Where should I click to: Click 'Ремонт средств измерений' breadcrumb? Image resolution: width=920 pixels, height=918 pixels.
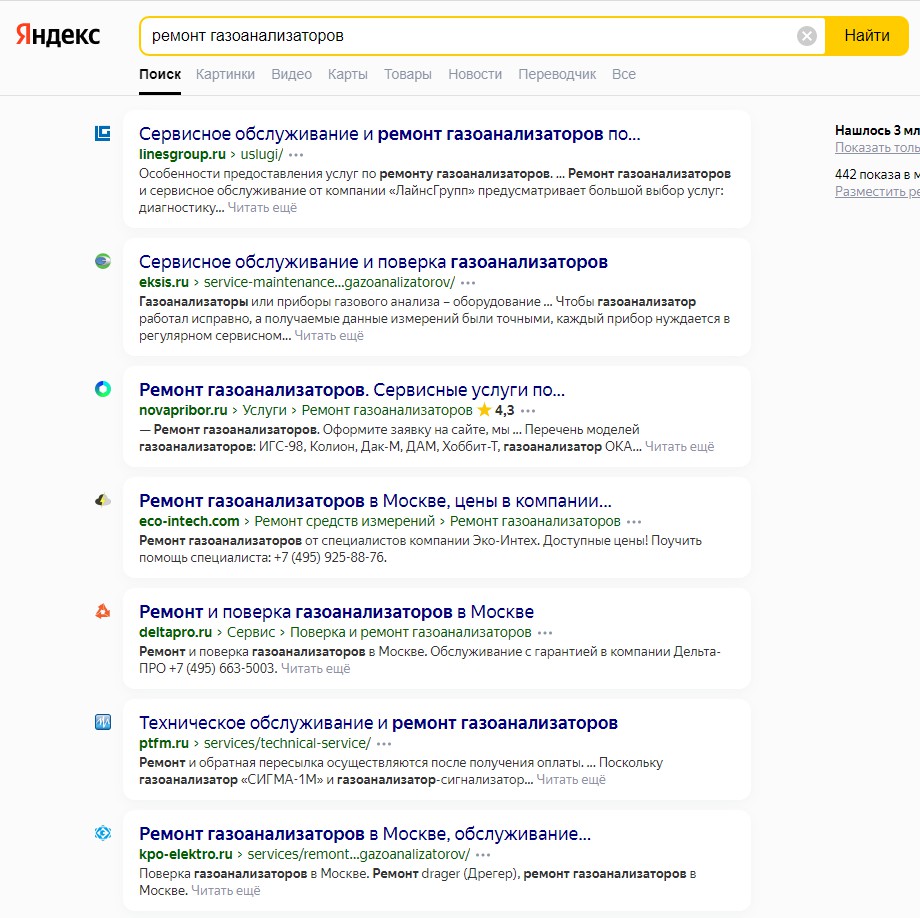pos(344,521)
